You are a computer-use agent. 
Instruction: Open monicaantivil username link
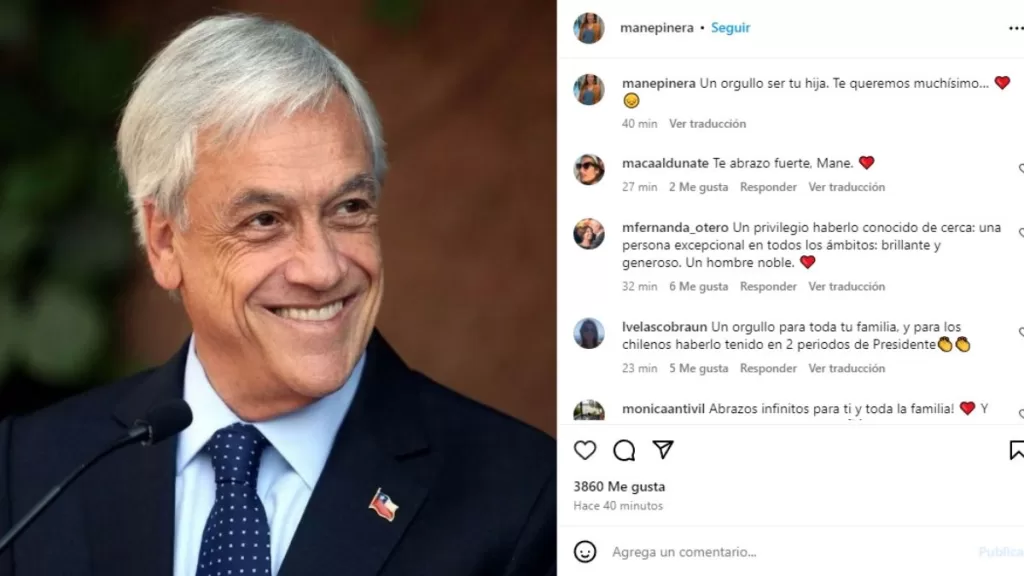pos(663,409)
